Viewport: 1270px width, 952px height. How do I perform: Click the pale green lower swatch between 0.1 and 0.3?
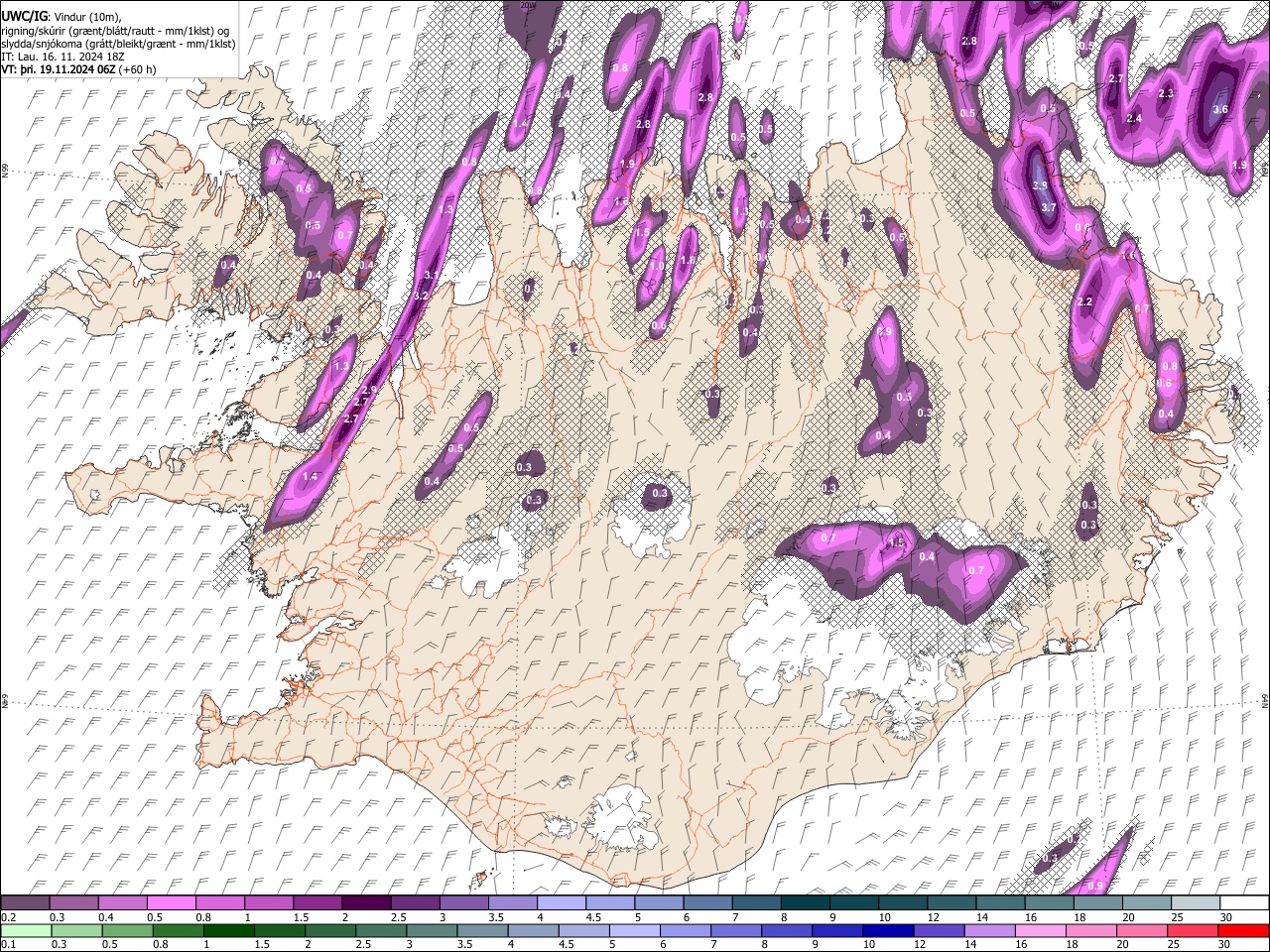(x=26, y=930)
